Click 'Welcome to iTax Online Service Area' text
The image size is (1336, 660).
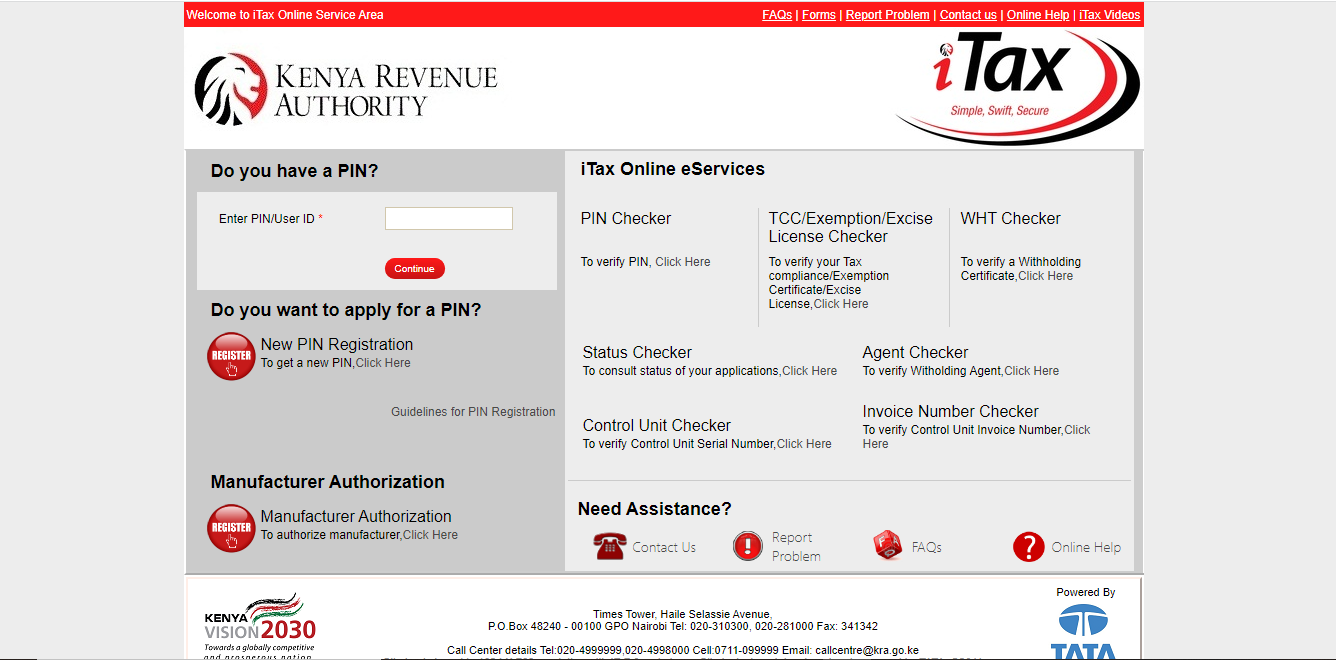[285, 15]
